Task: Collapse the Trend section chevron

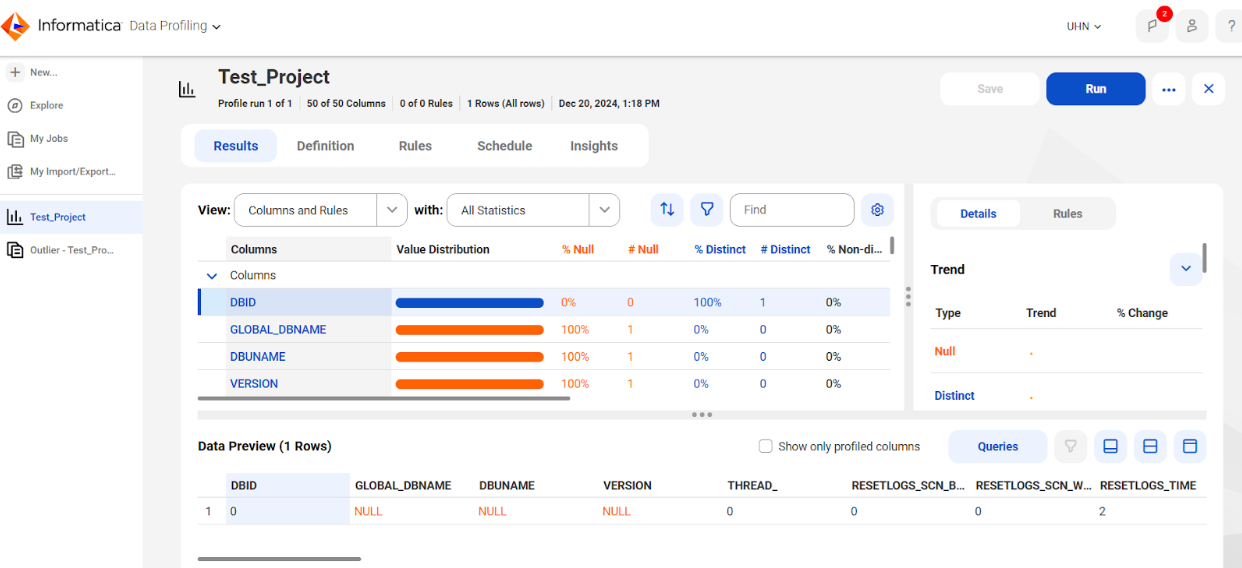Action: [1186, 269]
